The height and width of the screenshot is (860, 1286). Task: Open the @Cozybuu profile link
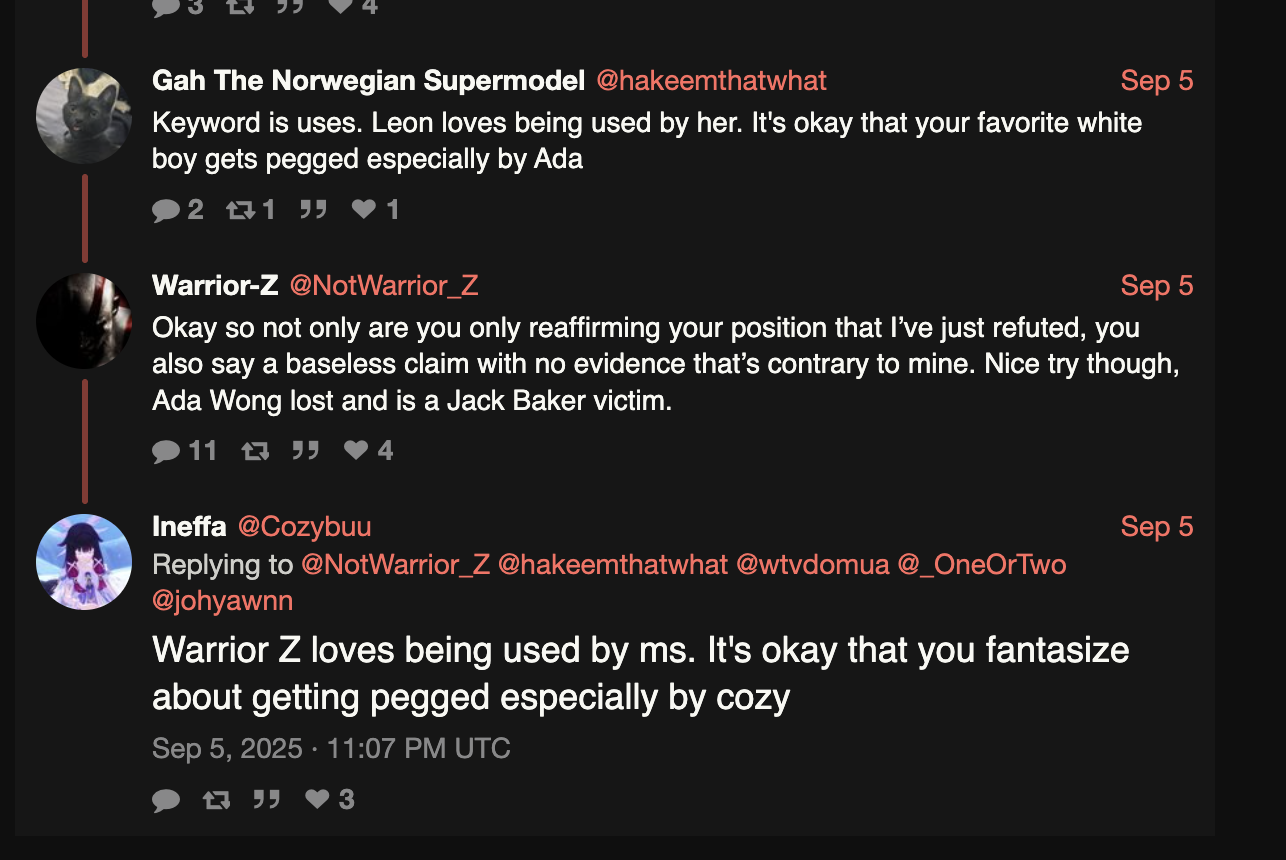click(x=304, y=527)
